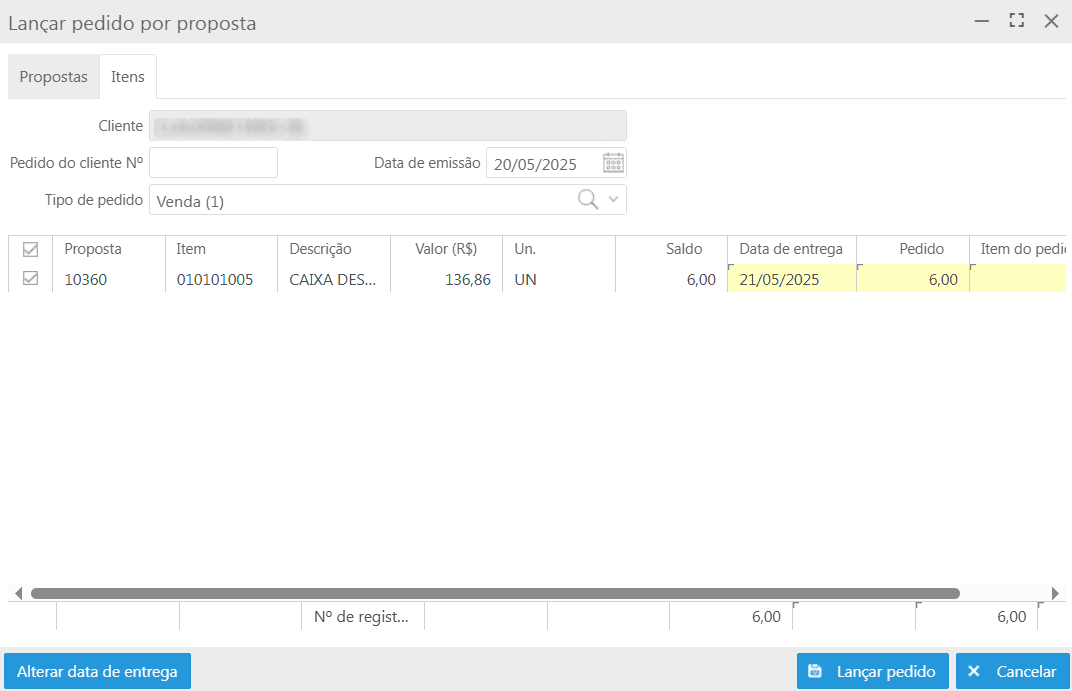1072x691 pixels.
Task: Minimize the Lançar pedido por proposta window
Action: pyautogui.click(x=982, y=21)
